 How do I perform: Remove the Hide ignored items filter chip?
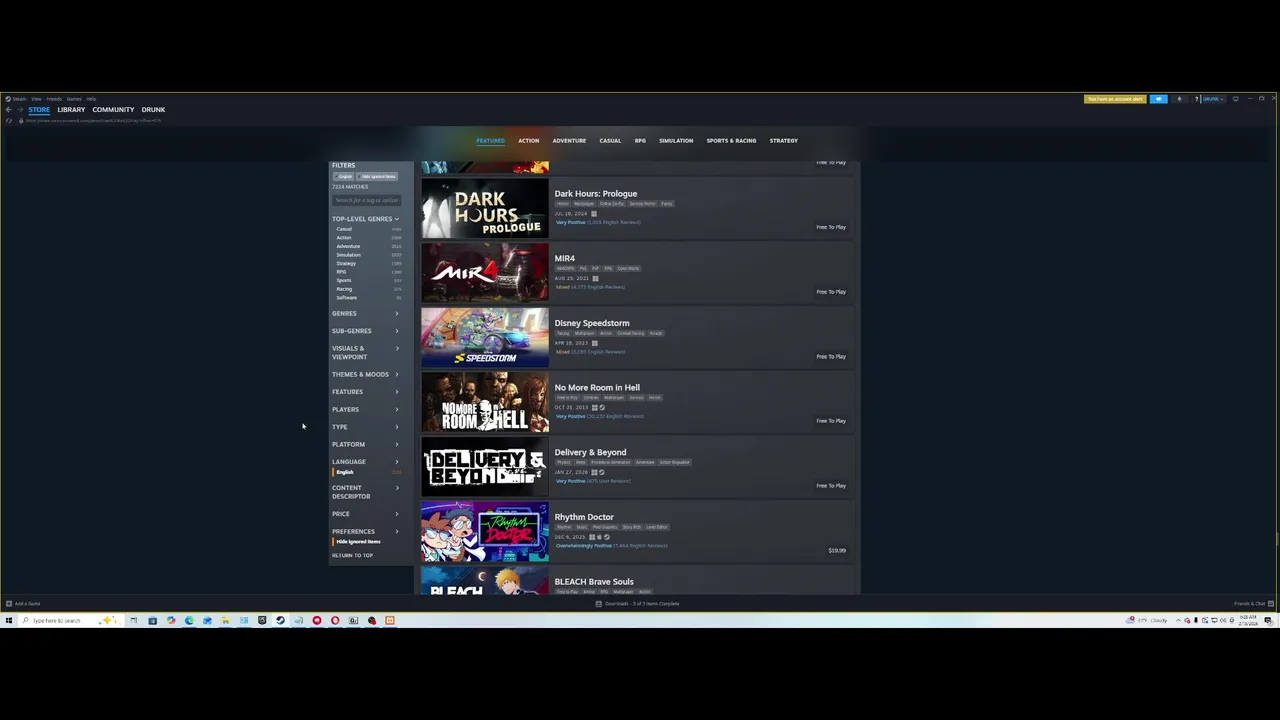click(378, 176)
